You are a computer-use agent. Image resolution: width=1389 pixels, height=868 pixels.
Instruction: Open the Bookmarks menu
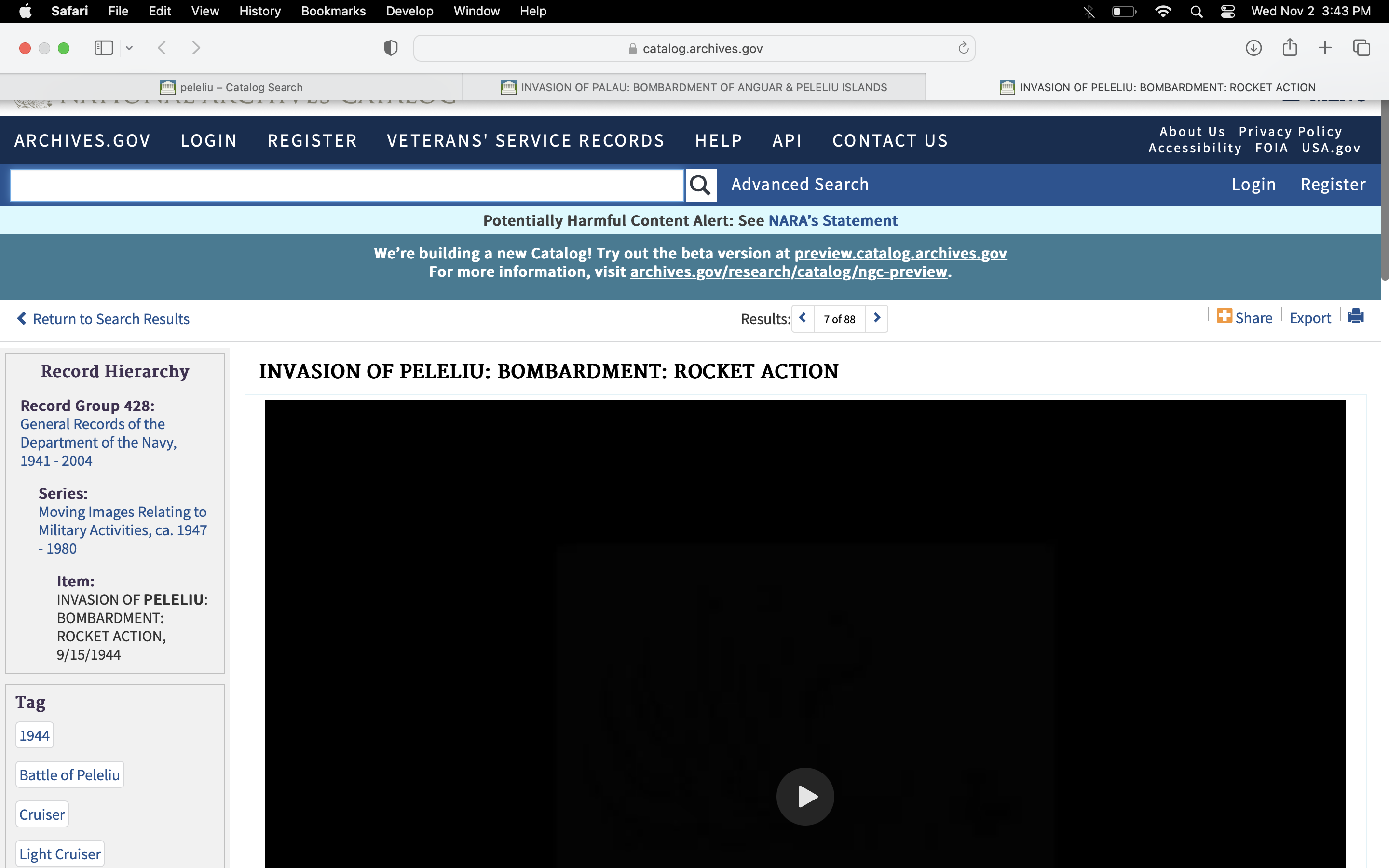[333, 12]
